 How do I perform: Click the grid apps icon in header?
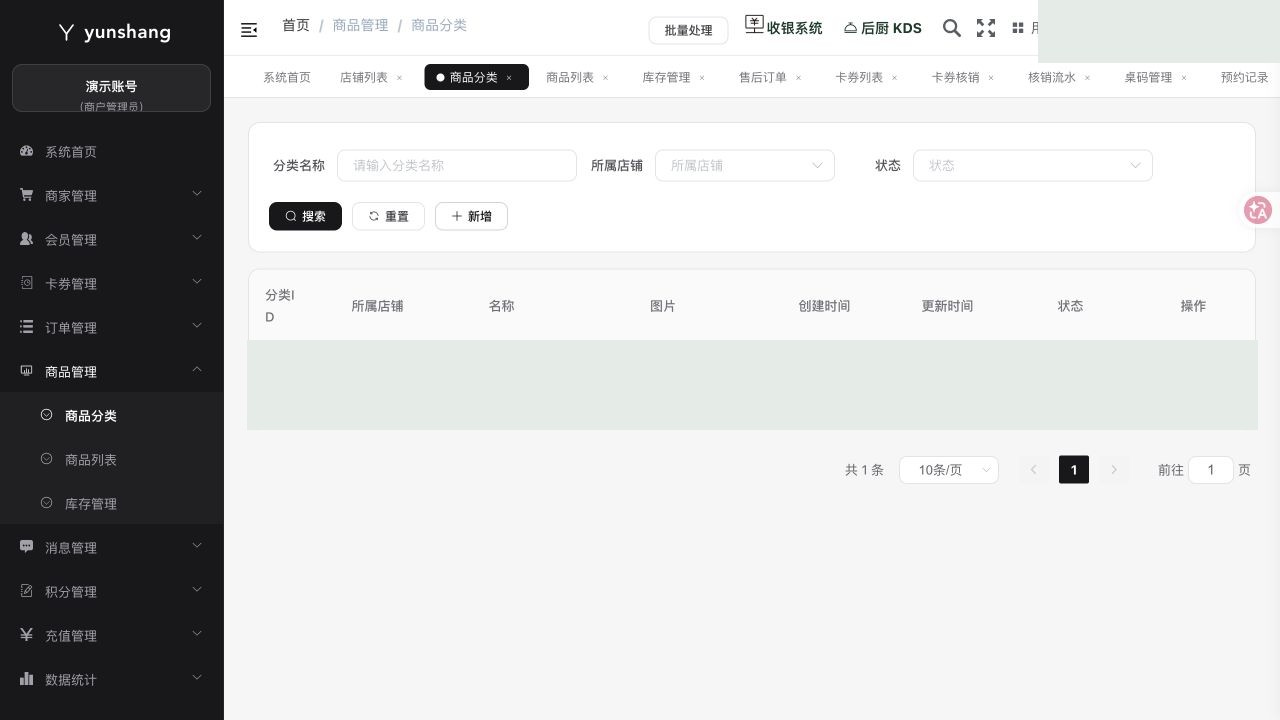(1018, 28)
